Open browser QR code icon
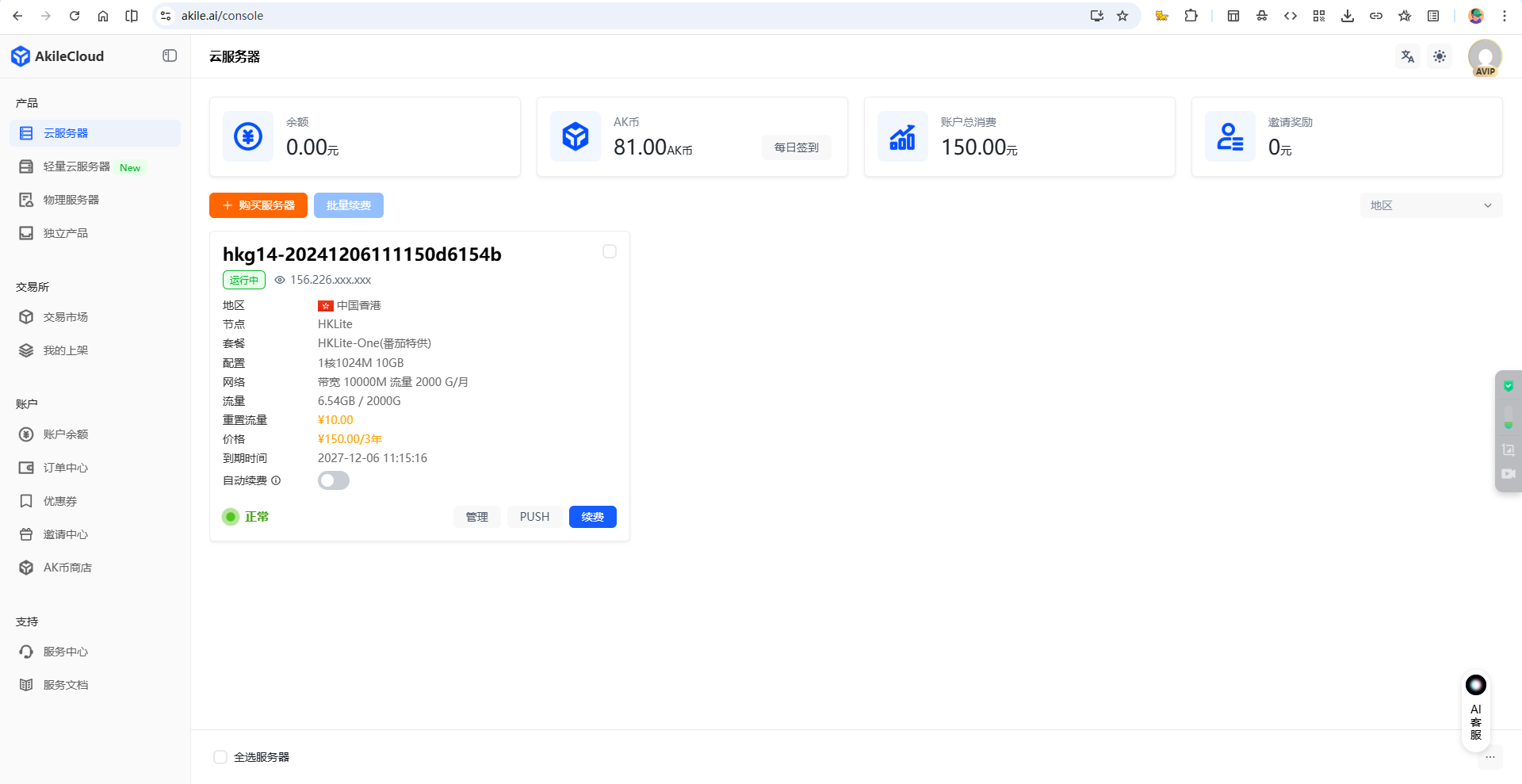Image resolution: width=1522 pixels, height=784 pixels. [1319, 16]
